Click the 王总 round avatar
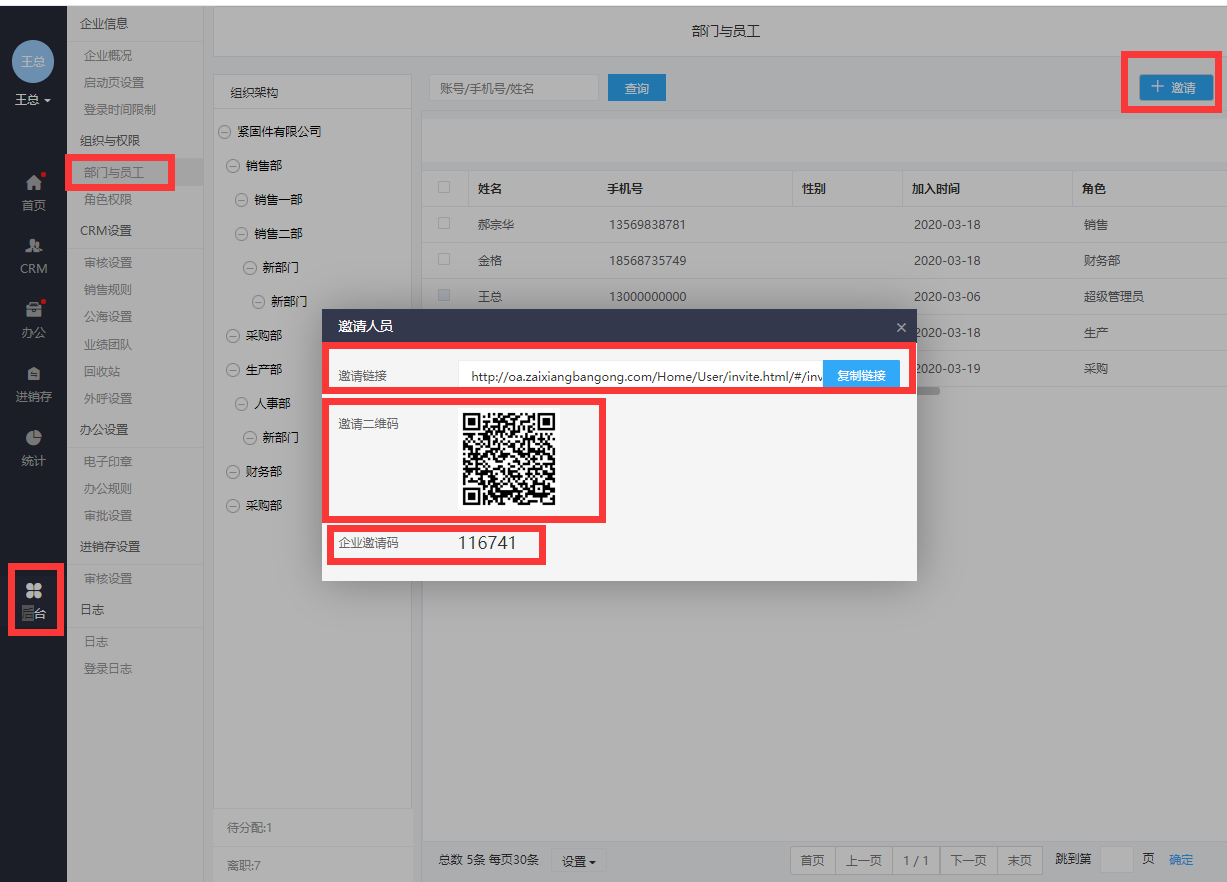Viewport: 1227px width, 882px height. (x=33, y=62)
